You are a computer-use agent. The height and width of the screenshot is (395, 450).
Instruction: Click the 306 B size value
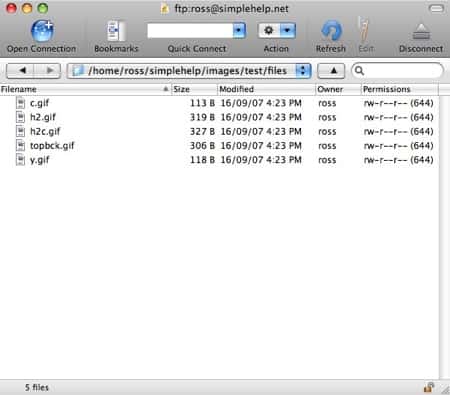coord(202,146)
